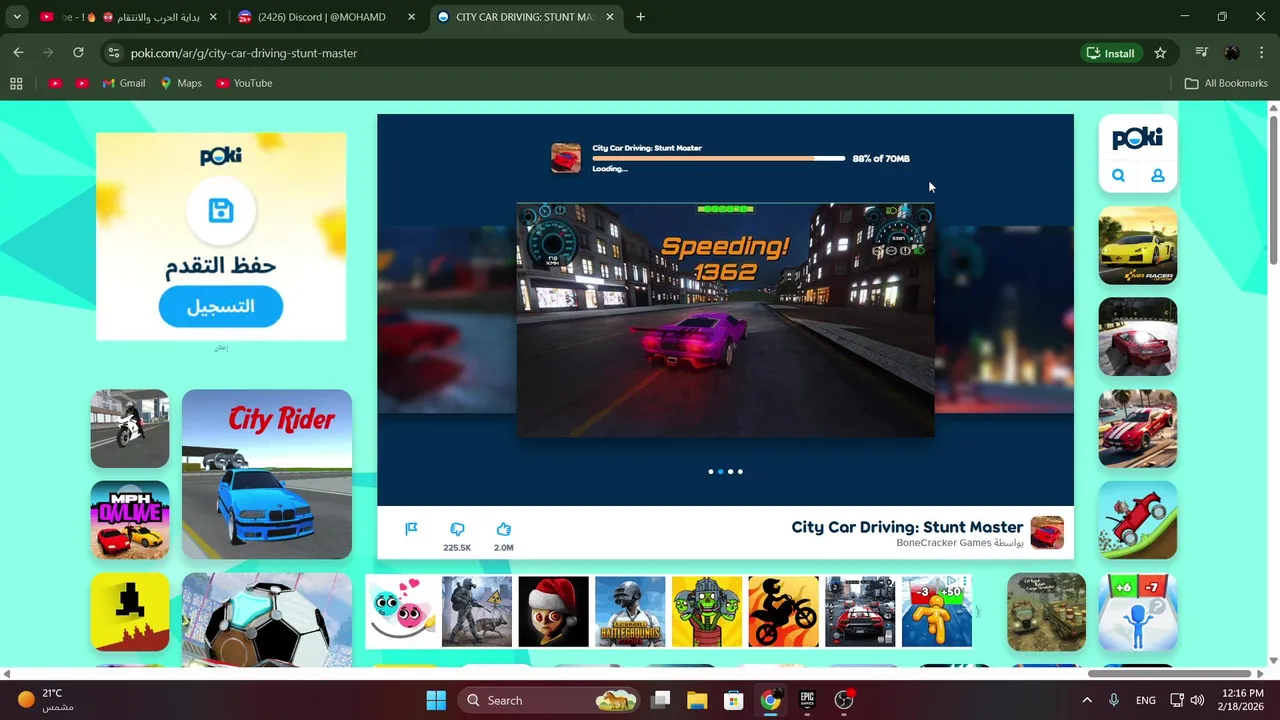Image resolution: width=1280 pixels, height=720 pixels.
Task: Click the Speeding 1362 game preview image
Action: 726,320
